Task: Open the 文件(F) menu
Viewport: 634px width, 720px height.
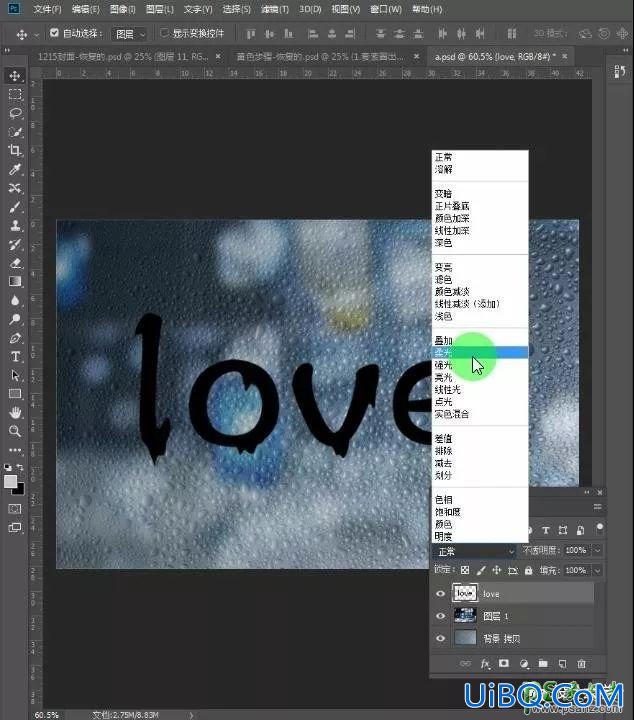Action: coord(47,9)
